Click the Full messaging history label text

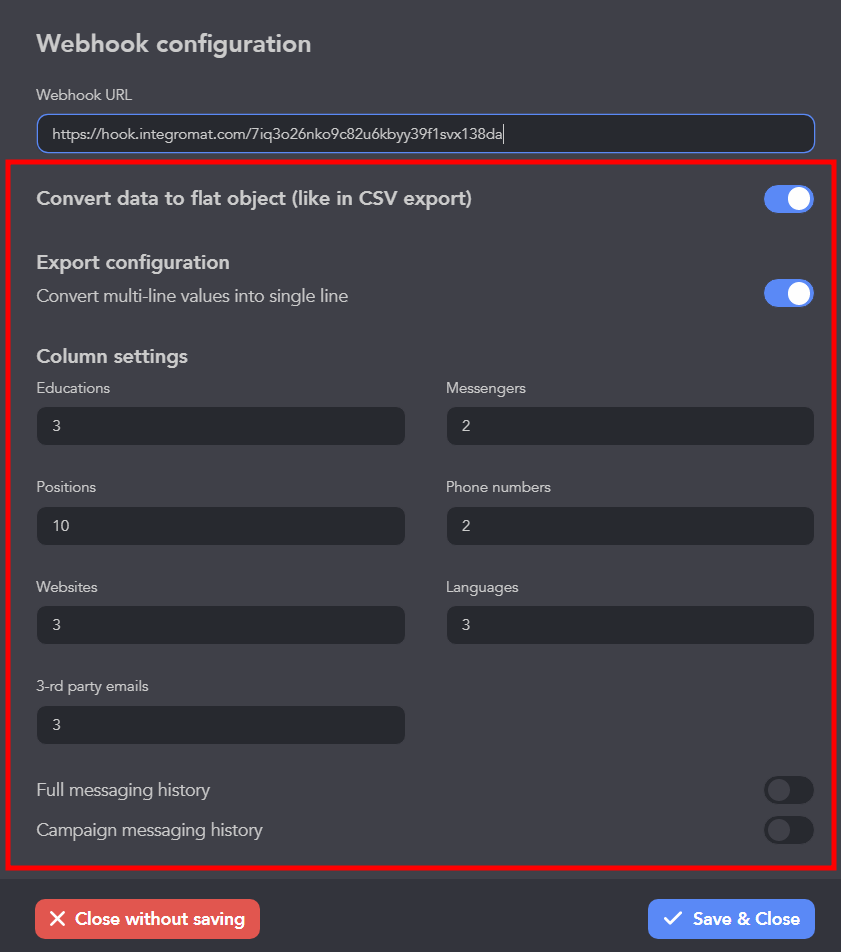123,790
